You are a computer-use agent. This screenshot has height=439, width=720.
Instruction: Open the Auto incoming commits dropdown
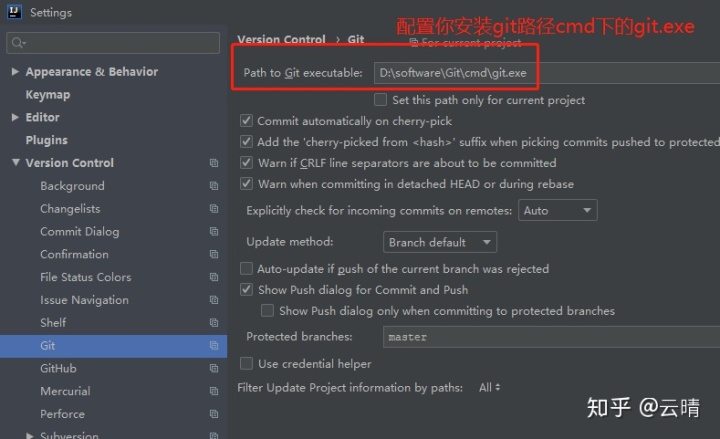557,210
